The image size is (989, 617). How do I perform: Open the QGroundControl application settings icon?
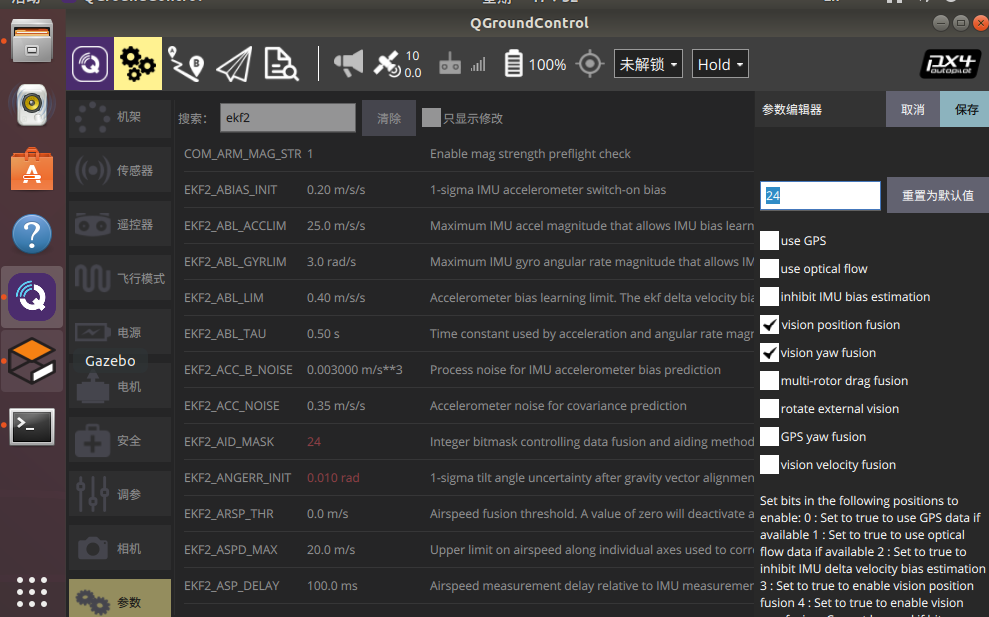tap(90, 64)
